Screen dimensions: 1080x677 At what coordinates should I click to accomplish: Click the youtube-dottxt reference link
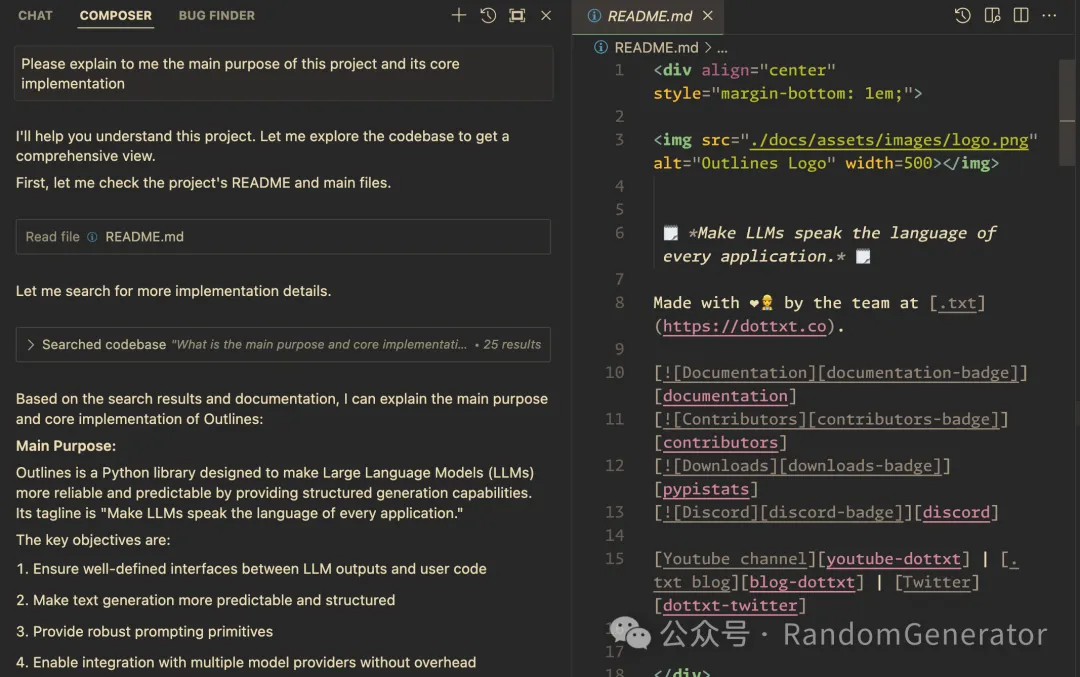click(x=893, y=559)
